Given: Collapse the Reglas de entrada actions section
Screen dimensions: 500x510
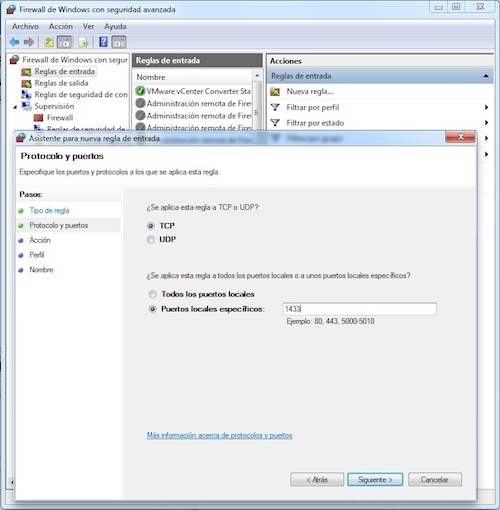Looking at the screenshot, I should point(486,76).
